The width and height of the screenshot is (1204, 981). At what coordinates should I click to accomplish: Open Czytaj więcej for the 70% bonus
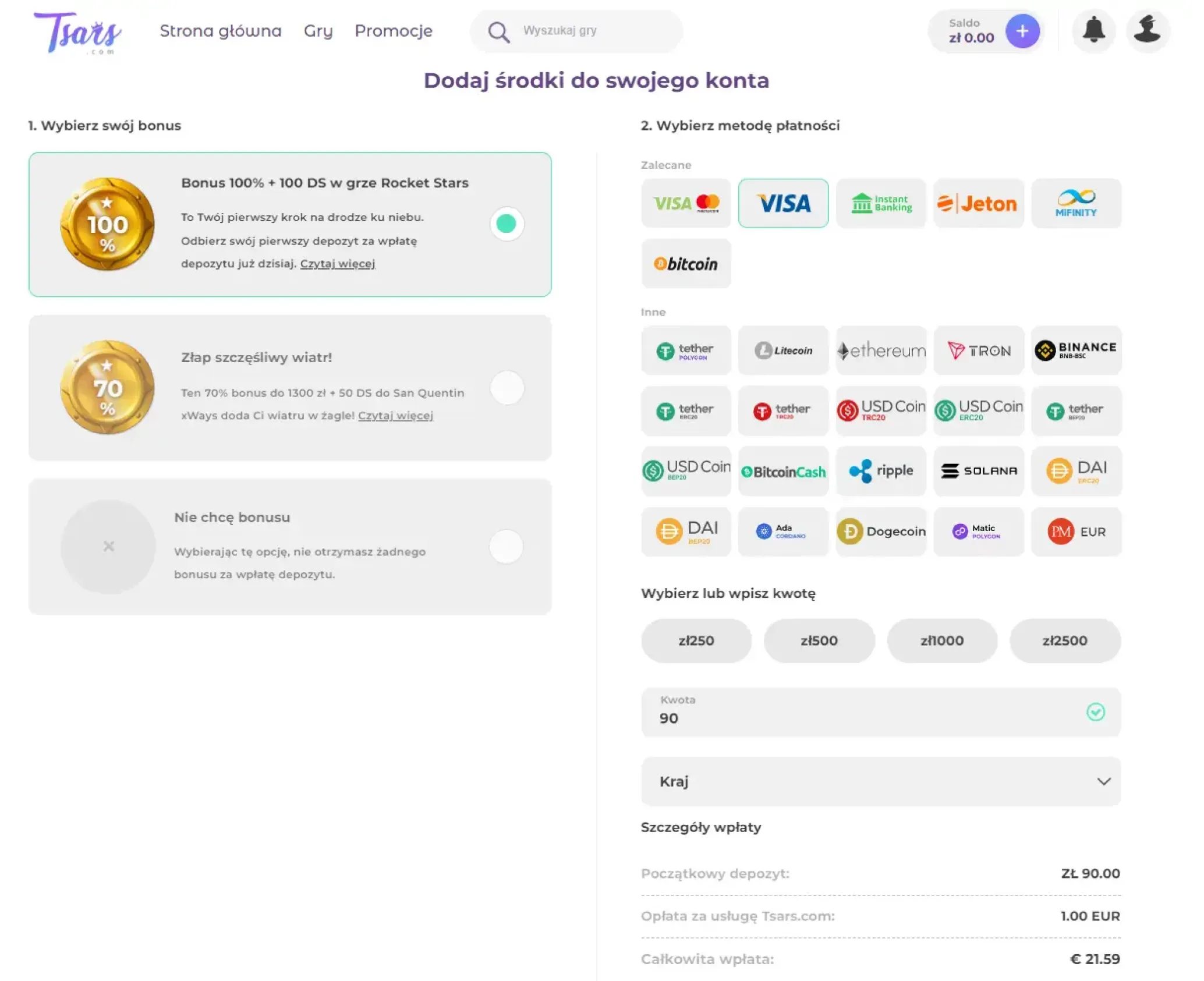tap(396, 416)
